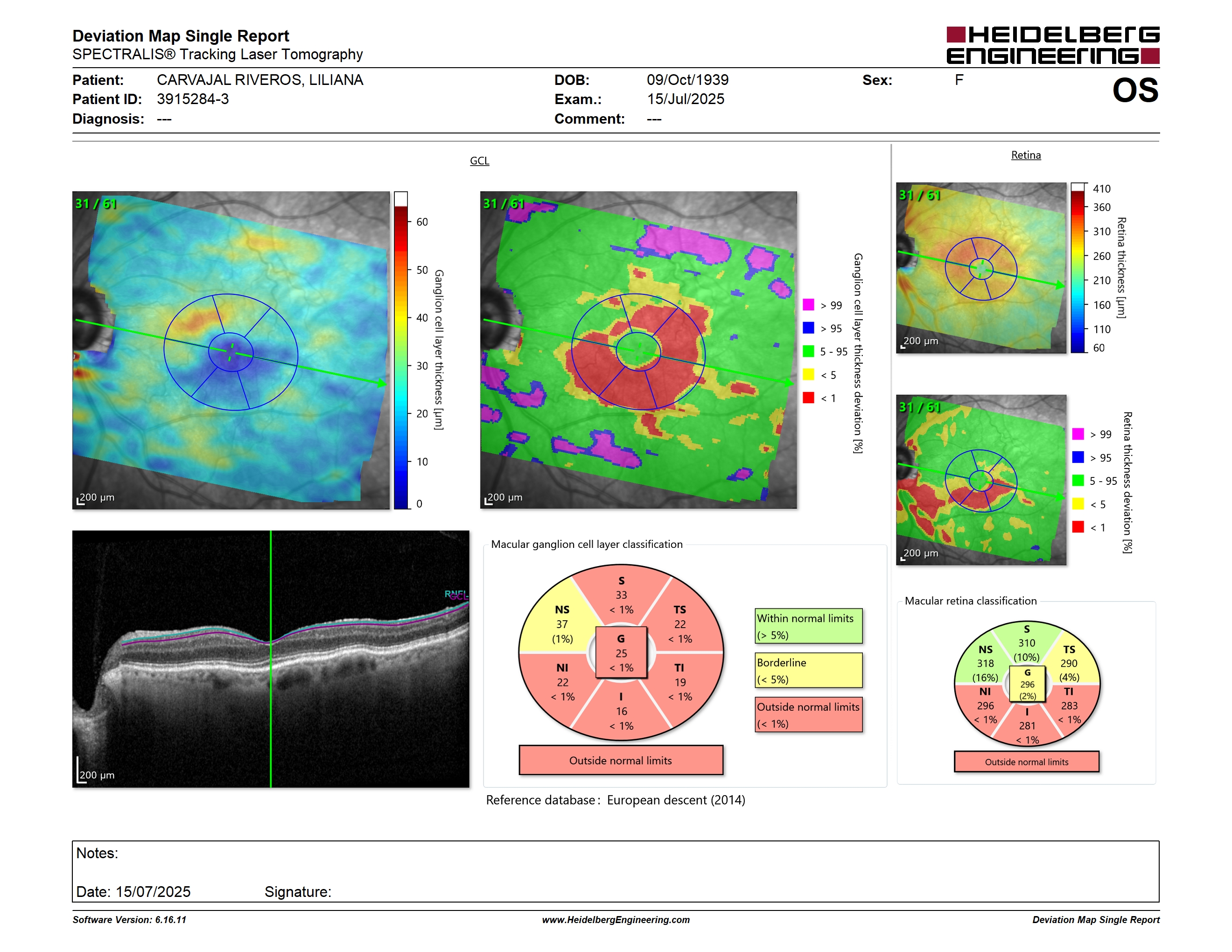Screen dimensions: 1232x952
Task: Click Macular ganglion cell layer classification heading
Action: point(587,544)
